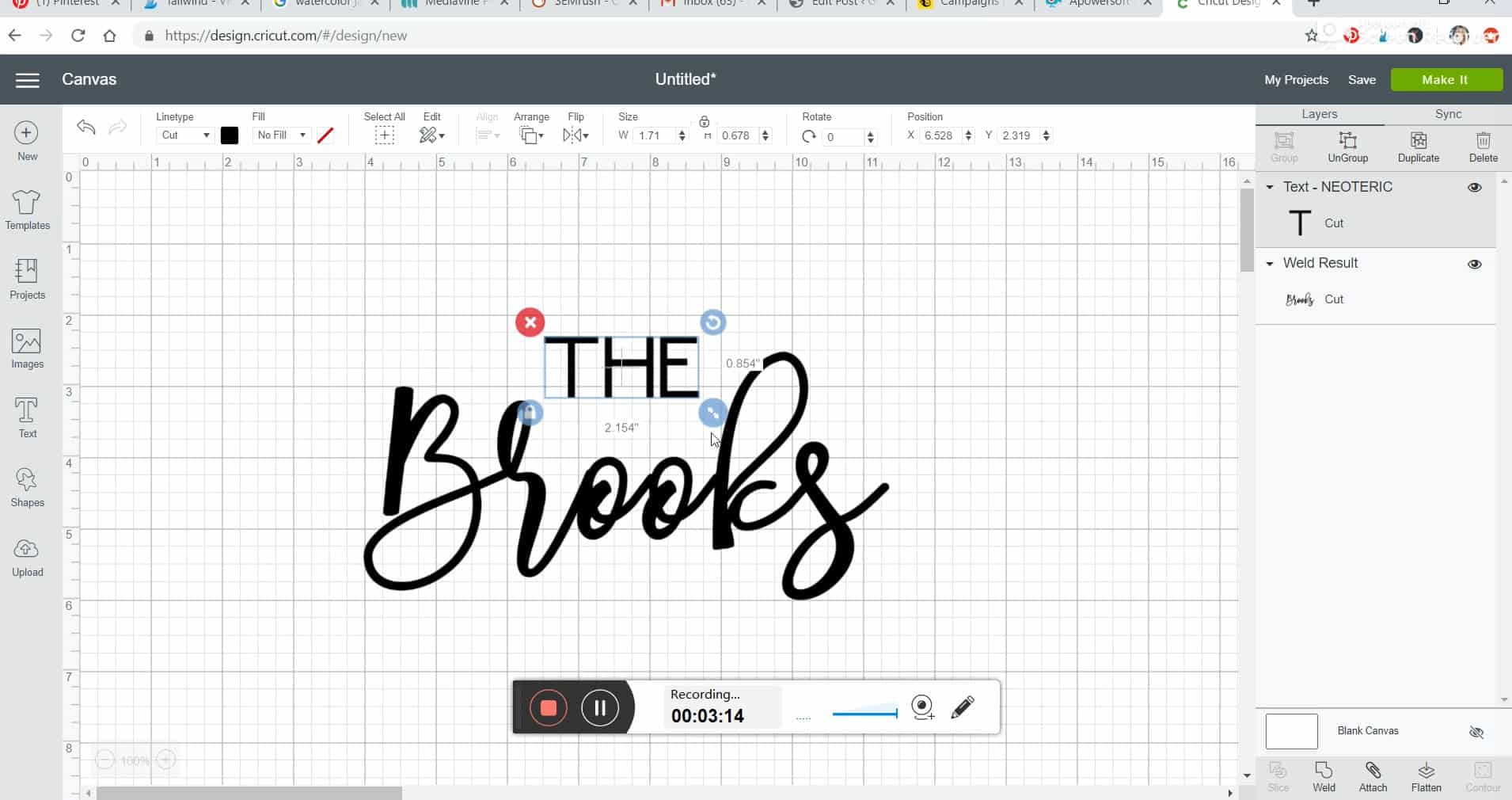Pause the screen recording
Screen dimensions: 1512x800
(599, 707)
